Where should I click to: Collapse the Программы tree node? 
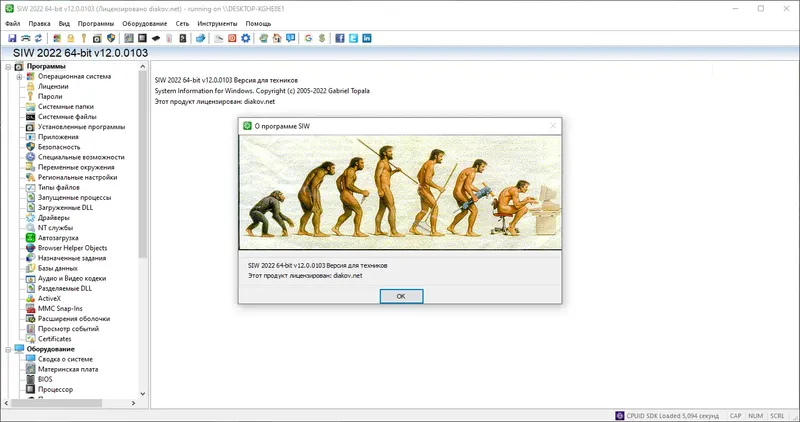8,67
